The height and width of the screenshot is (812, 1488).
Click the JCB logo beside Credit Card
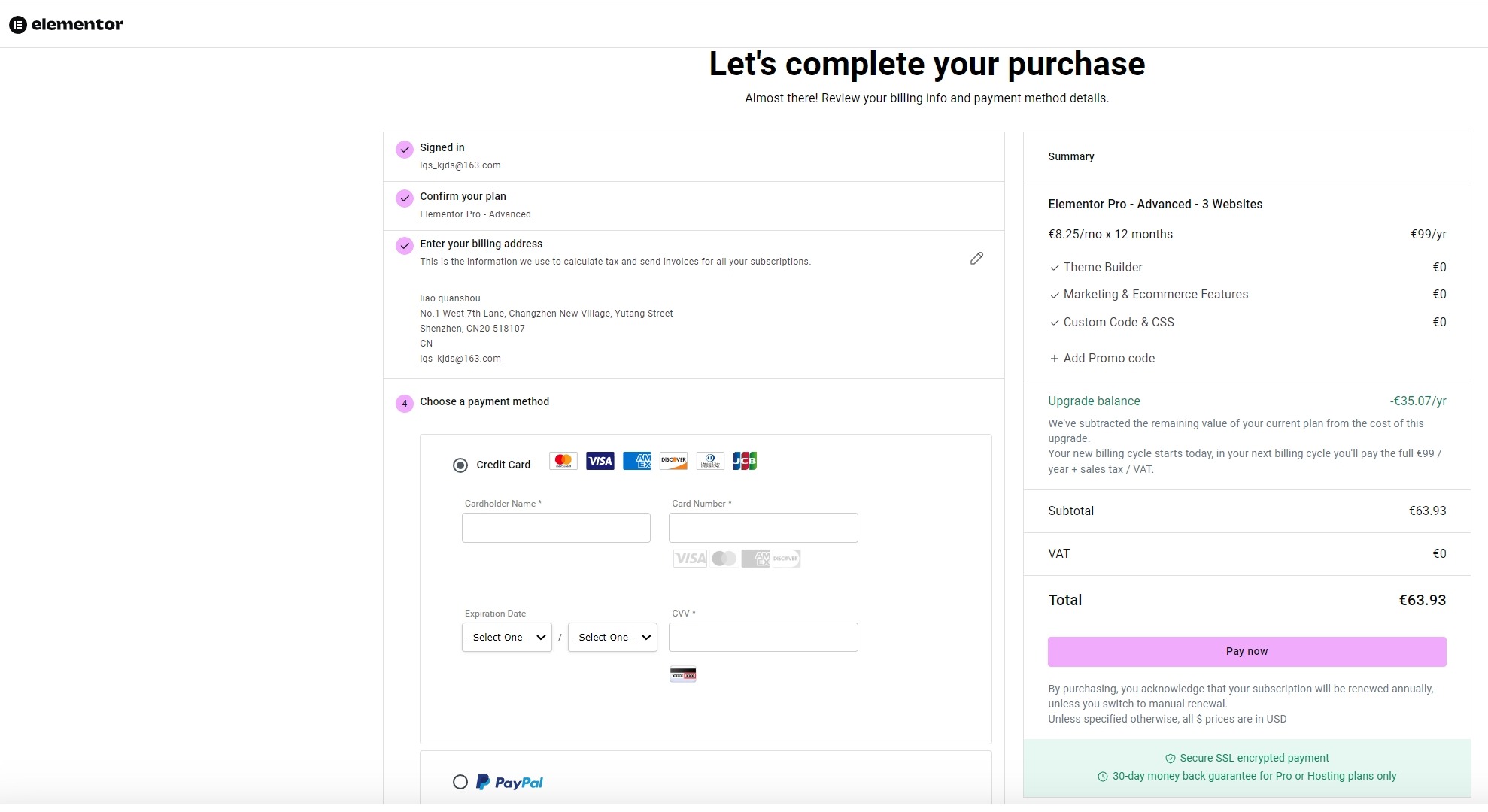tap(745, 461)
